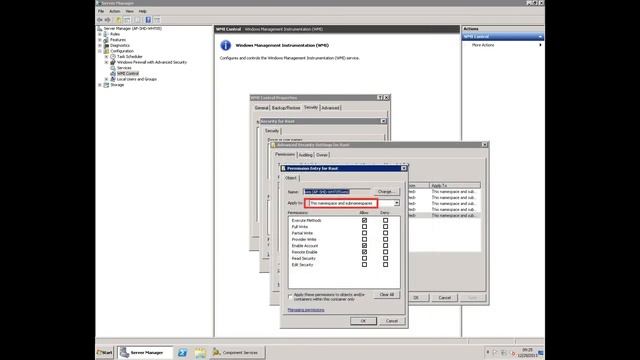
Task: Expand More Actions submenu arrow
Action: tap(540, 45)
